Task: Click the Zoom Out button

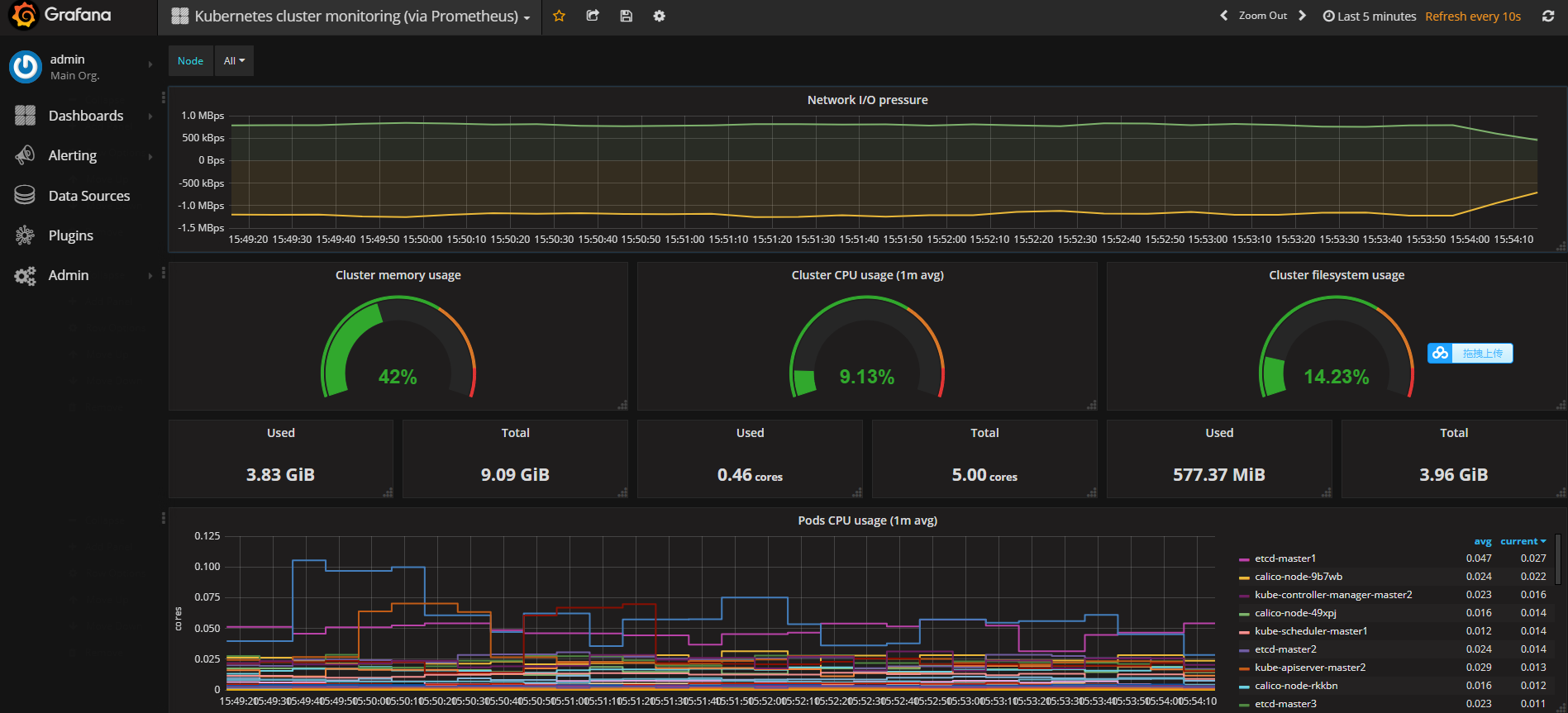Action: pyautogui.click(x=1262, y=16)
